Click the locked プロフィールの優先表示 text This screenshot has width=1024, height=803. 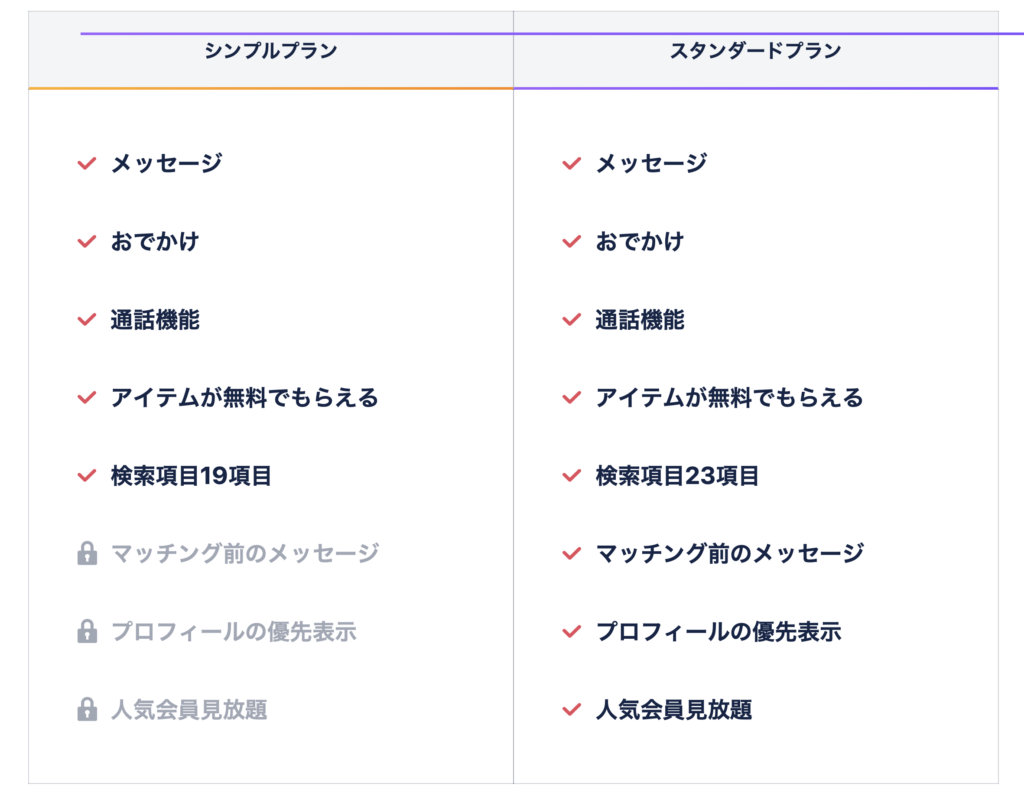(233, 632)
